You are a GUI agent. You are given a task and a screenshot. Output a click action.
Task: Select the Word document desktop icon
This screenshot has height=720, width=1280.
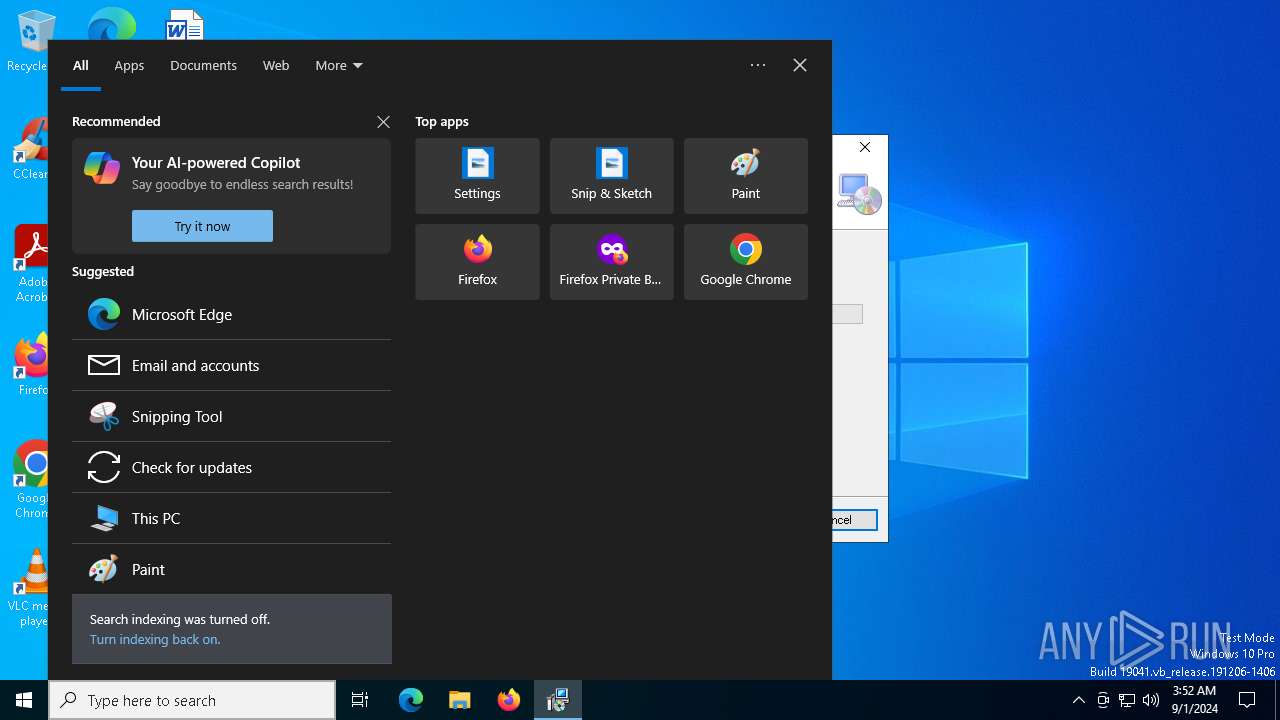pos(184,24)
